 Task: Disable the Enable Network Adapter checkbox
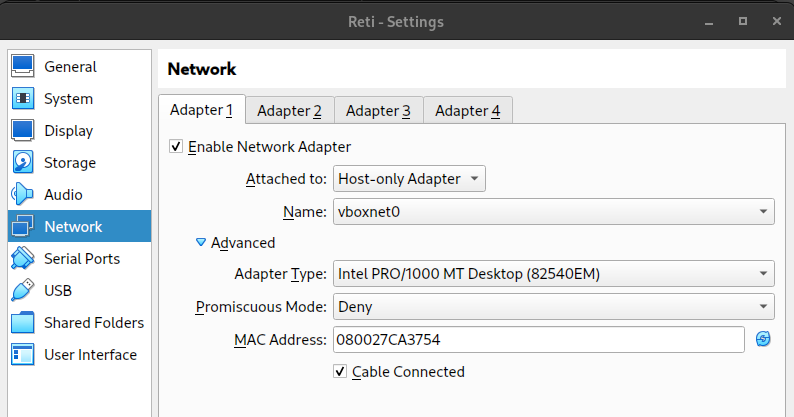tap(177, 147)
